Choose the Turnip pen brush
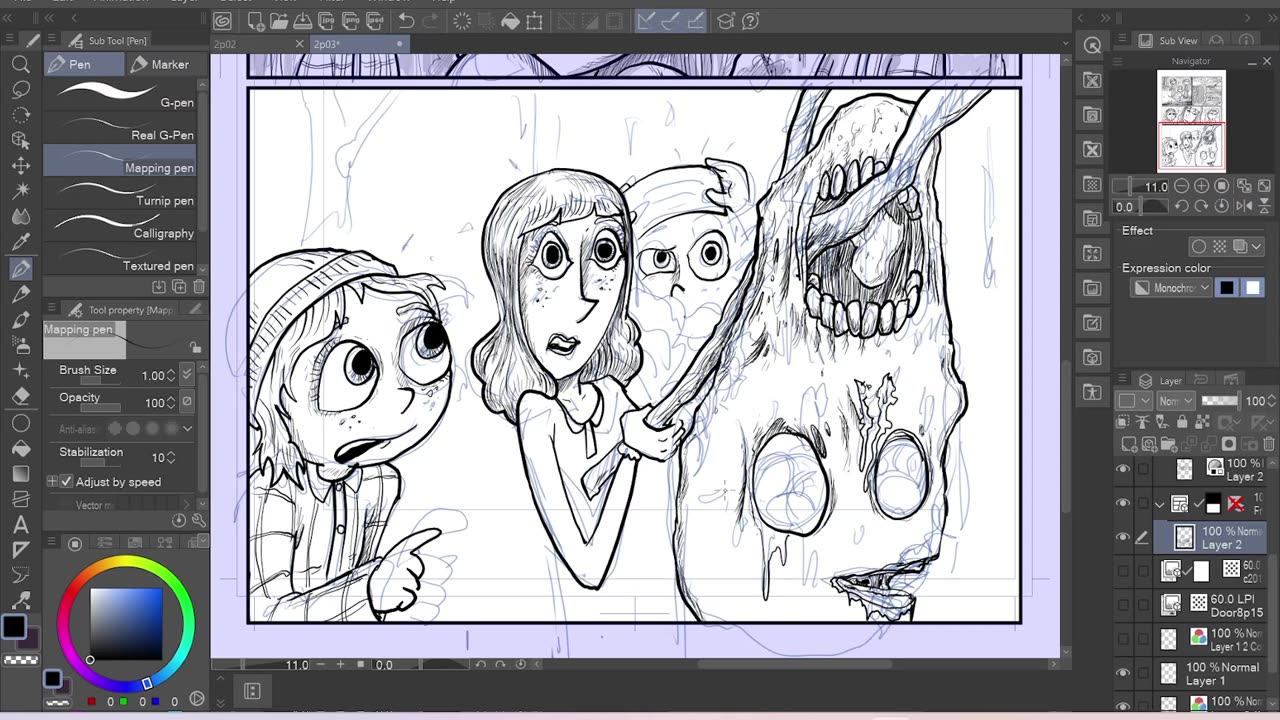This screenshot has height=720, width=1280. (x=120, y=195)
